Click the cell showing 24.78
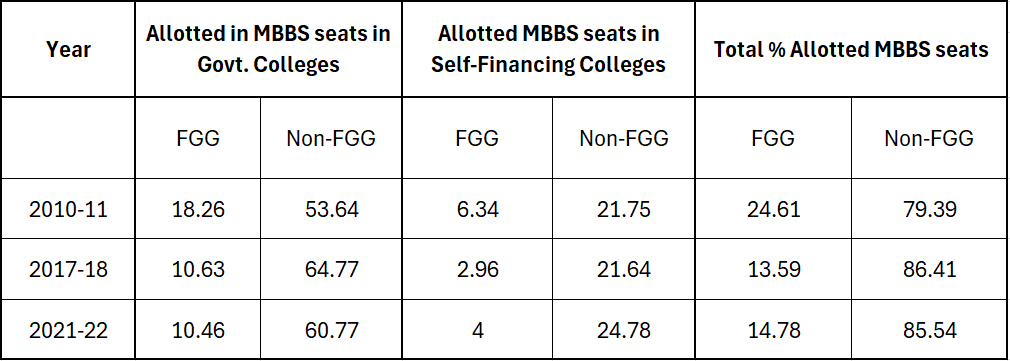The image size is (1010, 361). tap(624, 329)
